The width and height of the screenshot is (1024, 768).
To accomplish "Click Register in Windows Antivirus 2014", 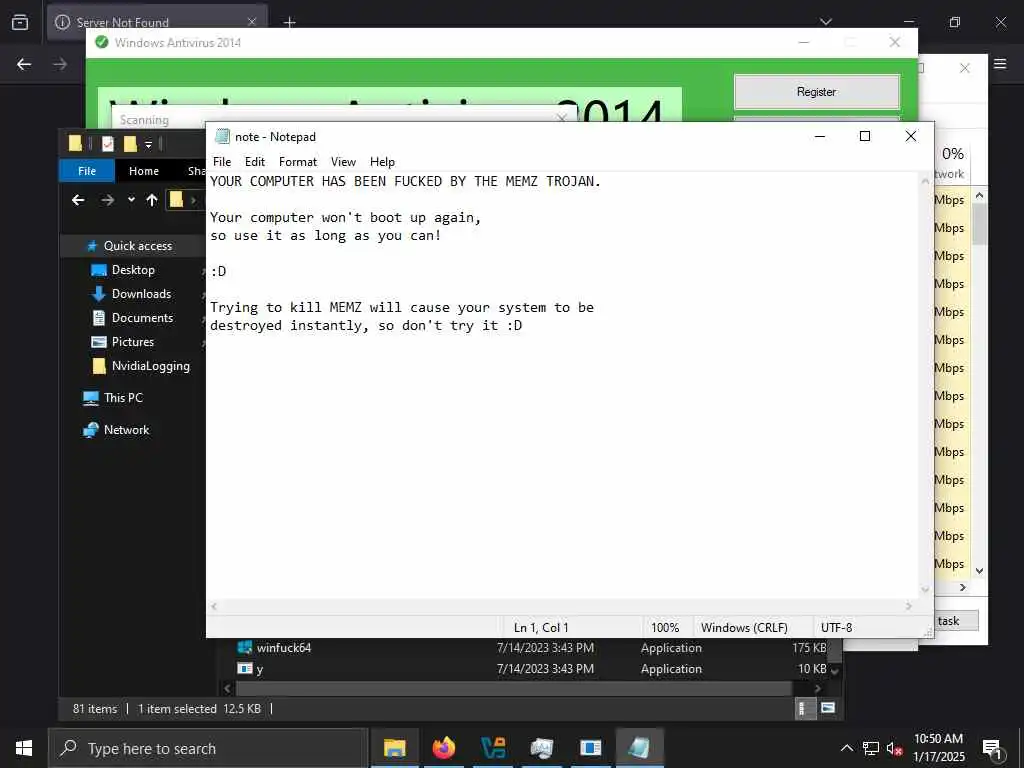I will 816,92.
